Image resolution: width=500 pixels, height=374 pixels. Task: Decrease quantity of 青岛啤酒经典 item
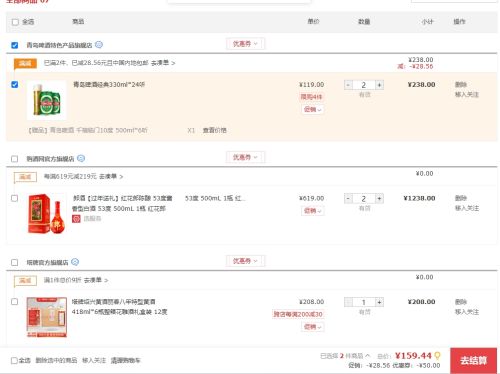[x=348, y=85]
